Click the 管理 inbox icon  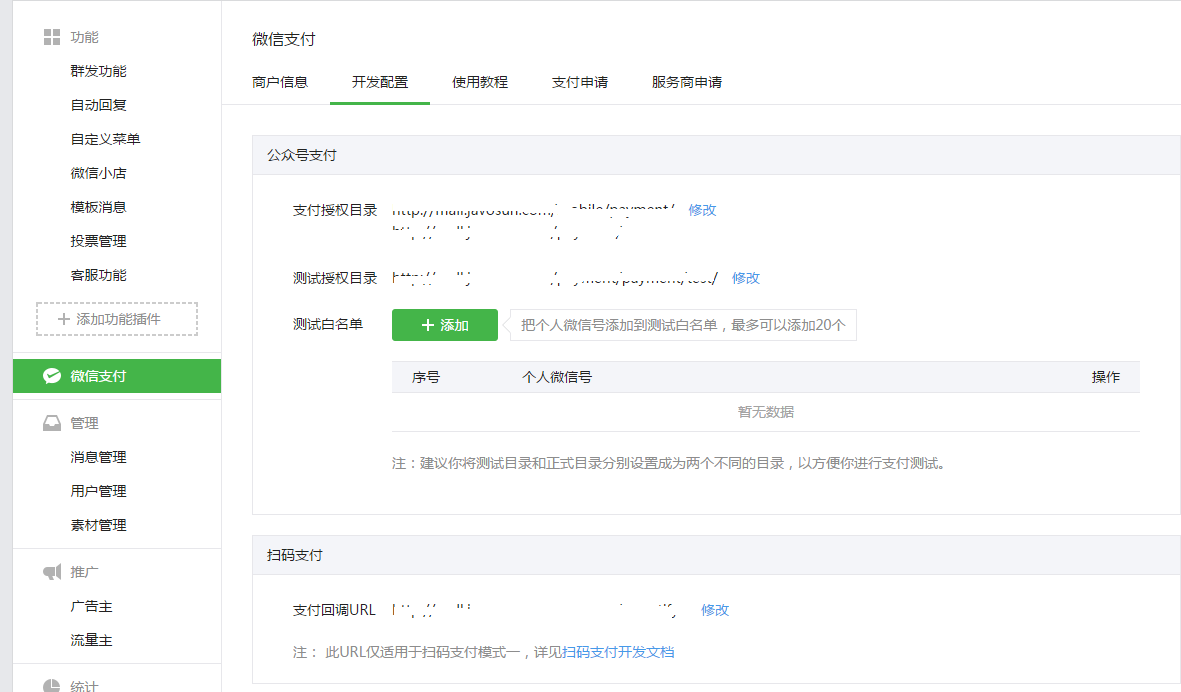(52, 423)
